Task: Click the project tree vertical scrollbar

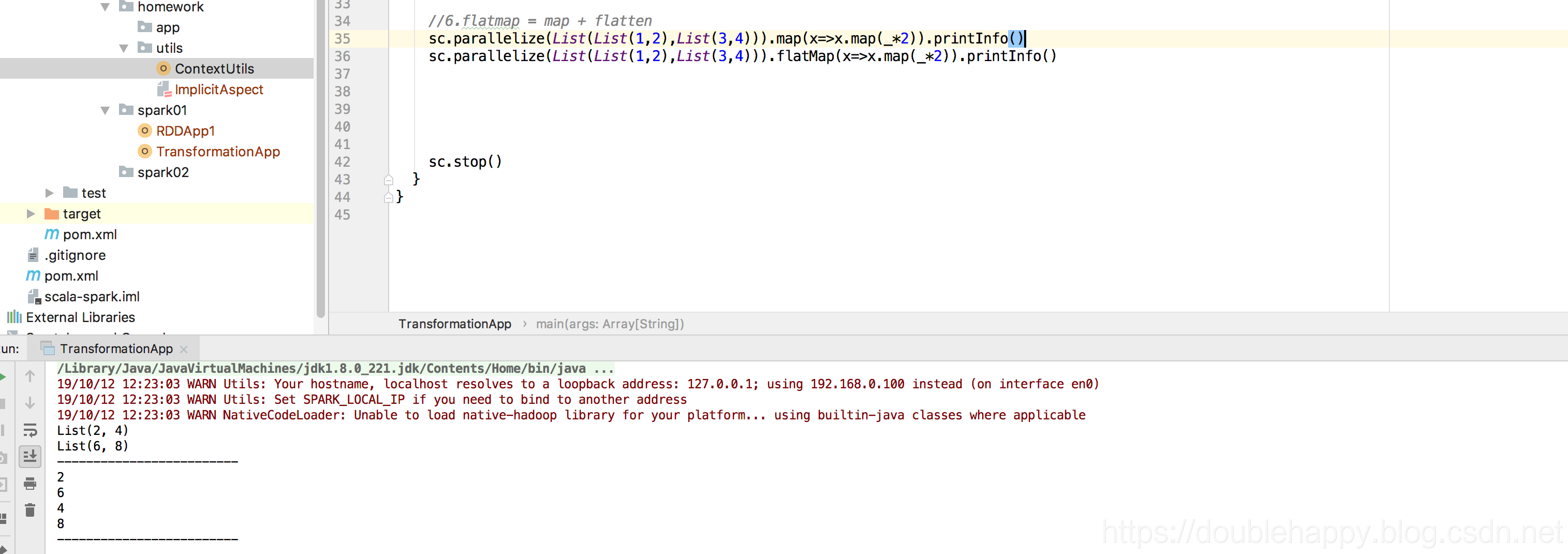Action: 321,158
